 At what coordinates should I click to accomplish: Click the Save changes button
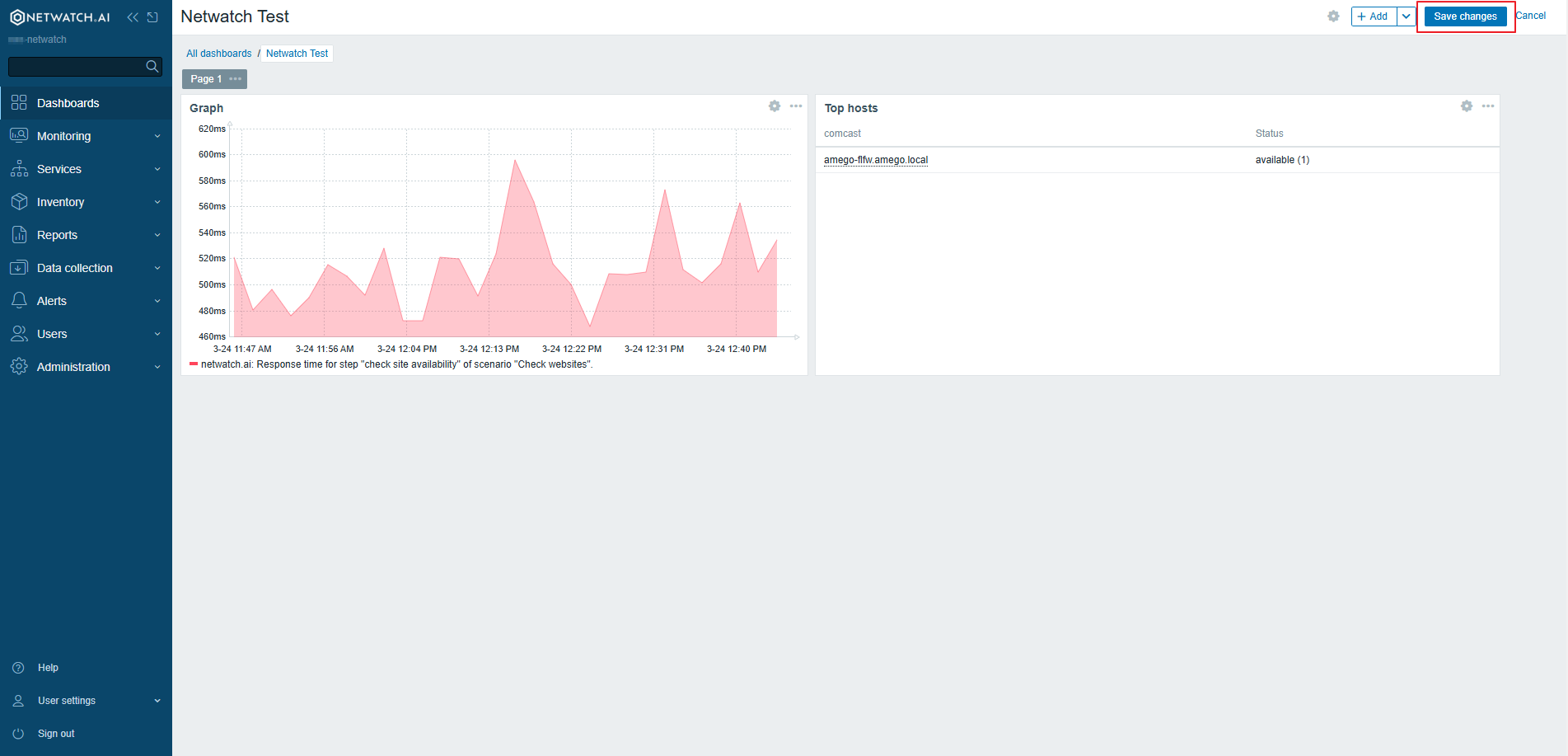[x=1465, y=16]
